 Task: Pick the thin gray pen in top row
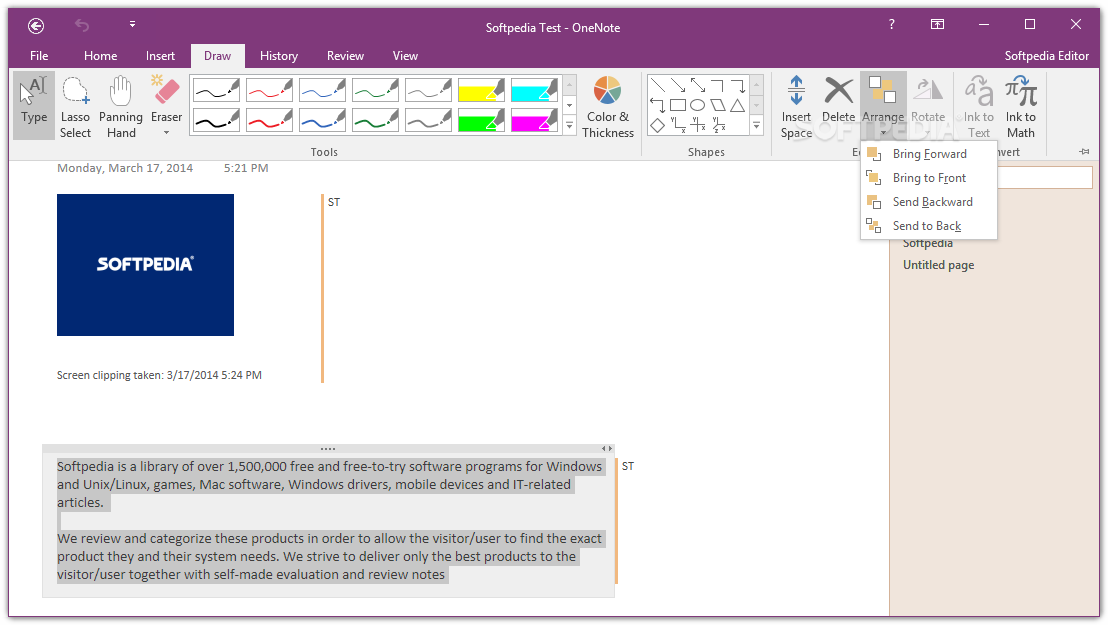click(428, 90)
